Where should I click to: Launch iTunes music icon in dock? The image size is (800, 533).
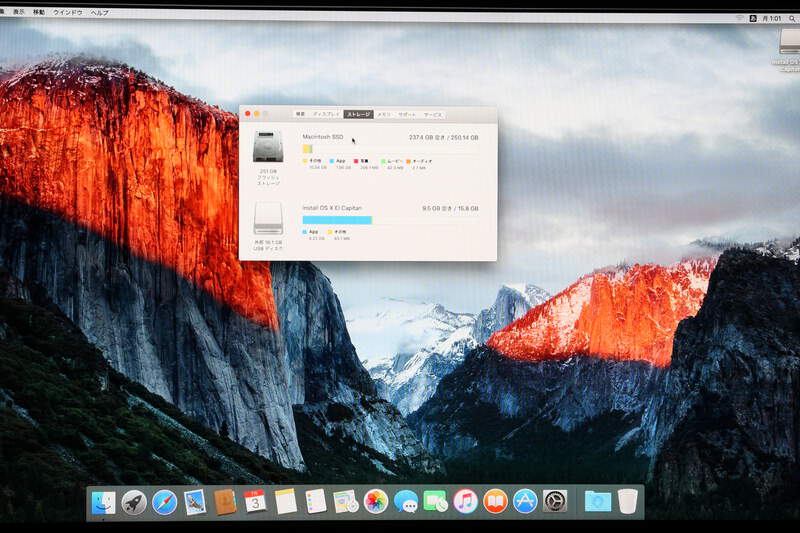pyautogui.click(x=465, y=501)
